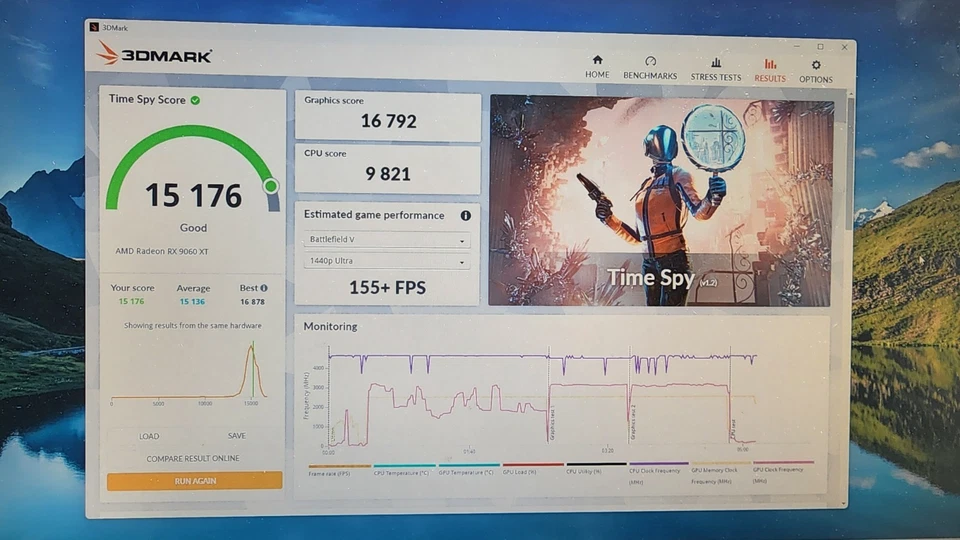
Task: Click Compare Result Online
Action: click(x=193, y=458)
